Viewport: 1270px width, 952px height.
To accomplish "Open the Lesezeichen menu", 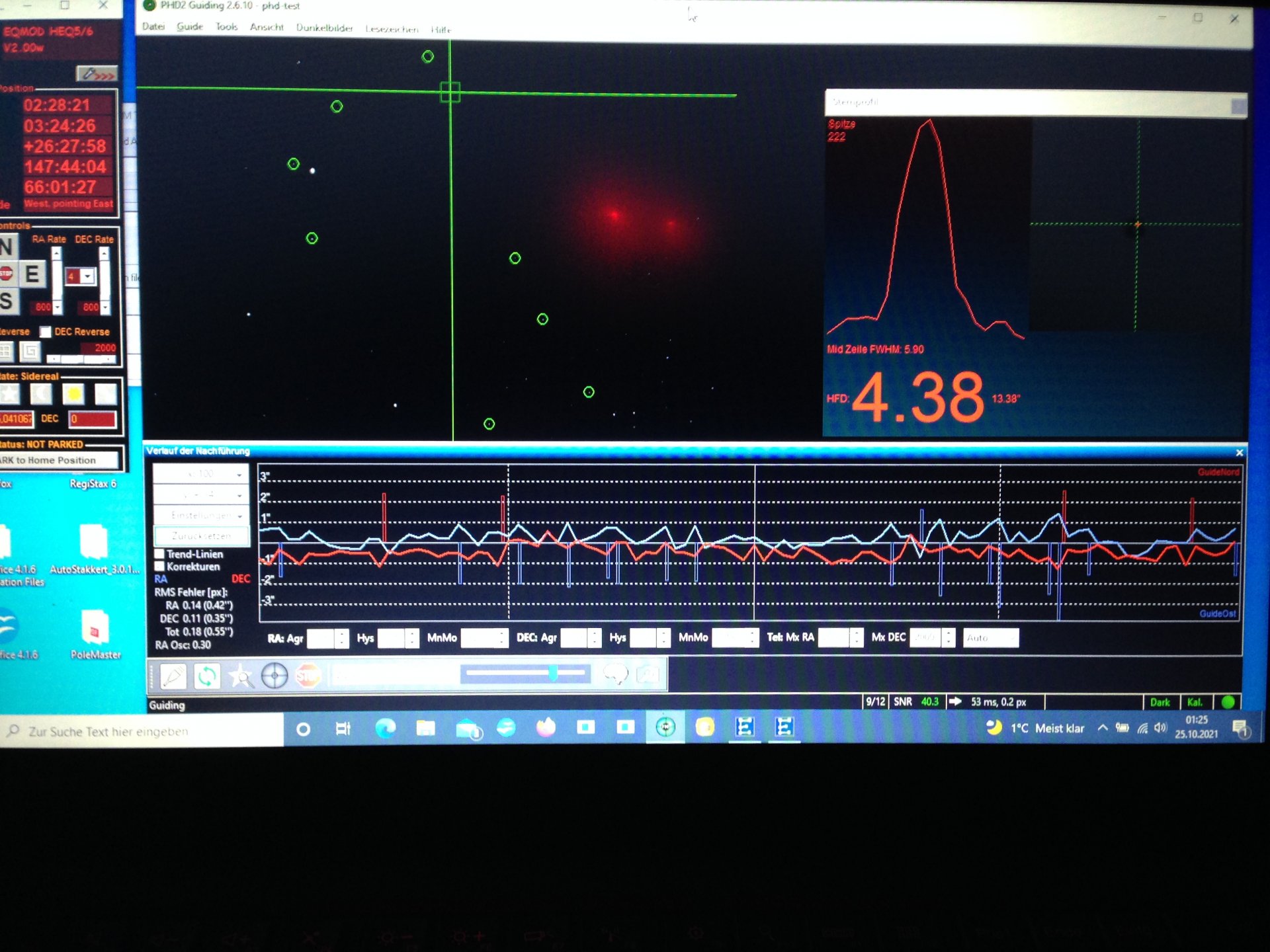I will pos(392,29).
